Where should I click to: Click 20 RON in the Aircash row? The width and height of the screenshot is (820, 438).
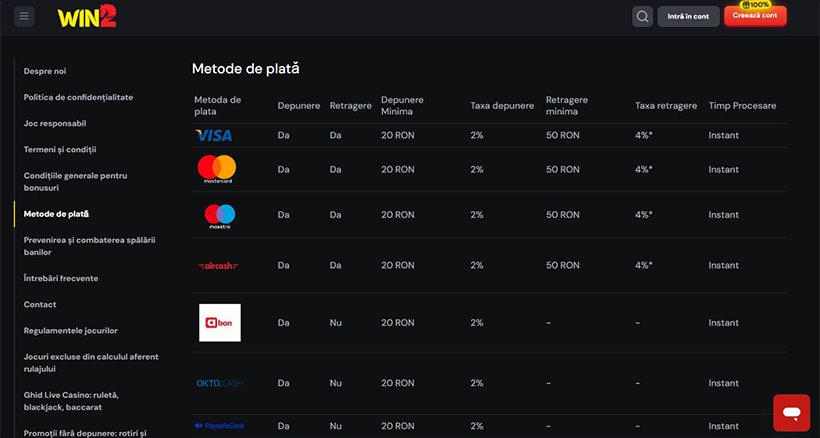click(397, 266)
